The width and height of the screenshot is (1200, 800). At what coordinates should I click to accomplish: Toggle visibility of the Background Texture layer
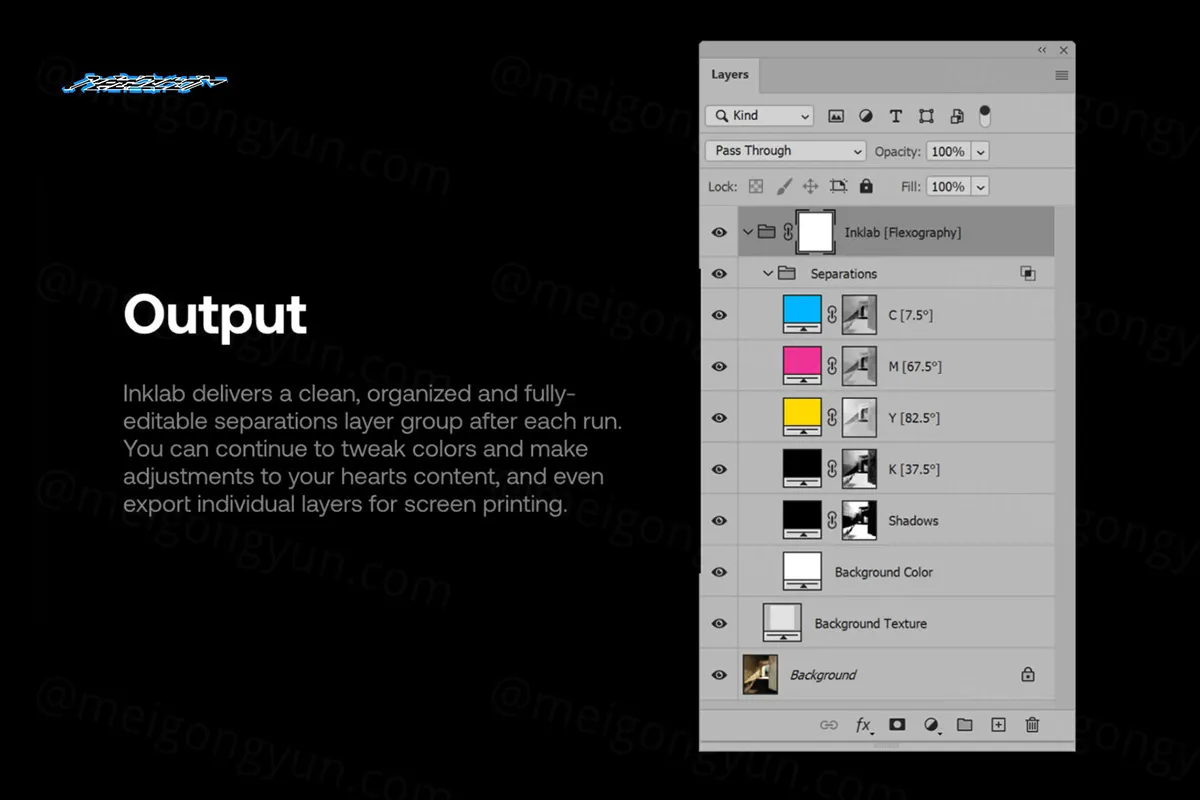pos(719,624)
